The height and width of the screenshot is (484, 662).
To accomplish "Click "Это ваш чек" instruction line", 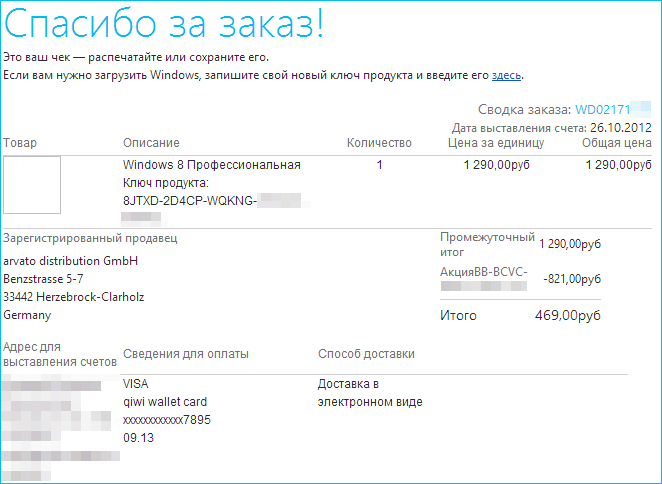I will [x=136, y=57].
